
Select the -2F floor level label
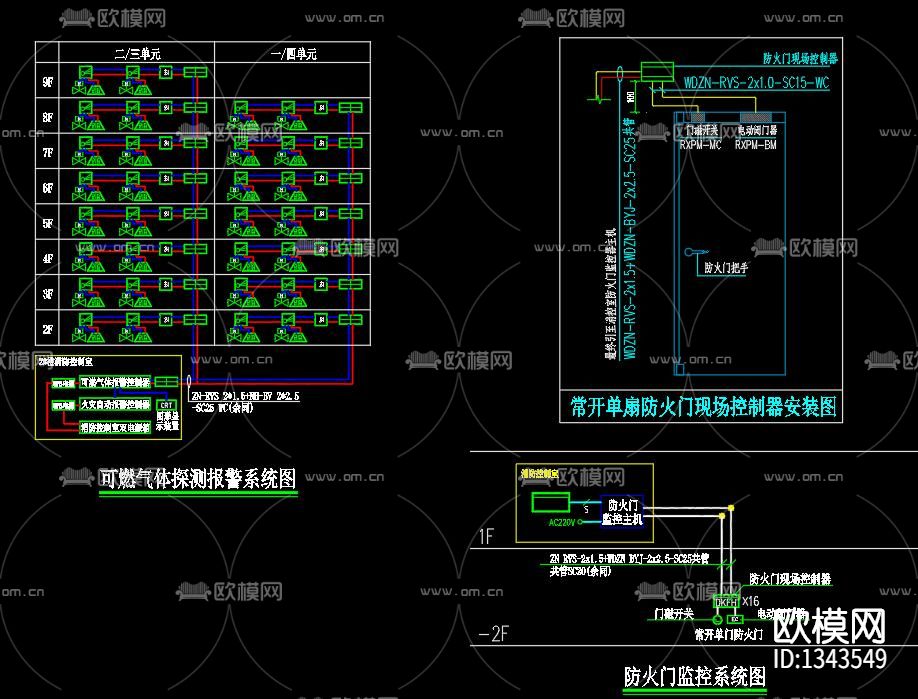[x=497, y=634]
